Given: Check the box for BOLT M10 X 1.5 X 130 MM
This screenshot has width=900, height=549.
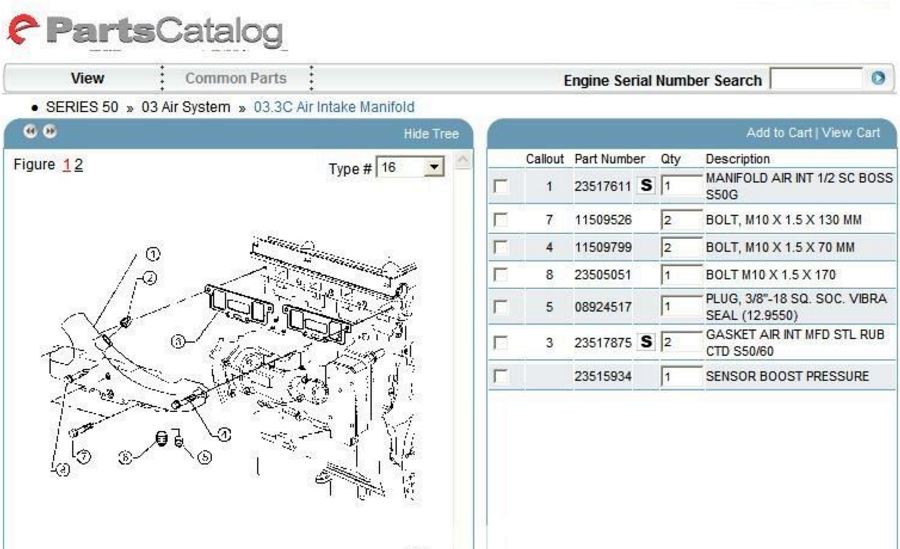Looking at the screenshot, I should [501, 220].
